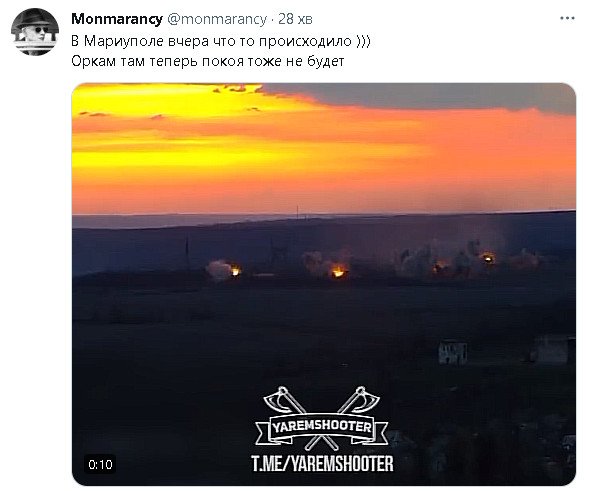Screen dimensions: 589x491
Task: Click the 0:10 video duration badge
Action: coord(100,465)
